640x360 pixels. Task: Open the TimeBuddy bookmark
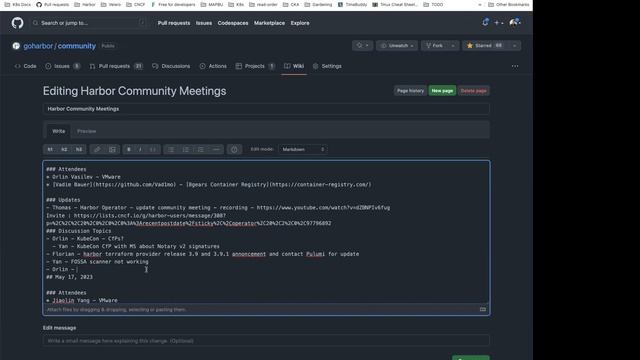tap(353, 4)
